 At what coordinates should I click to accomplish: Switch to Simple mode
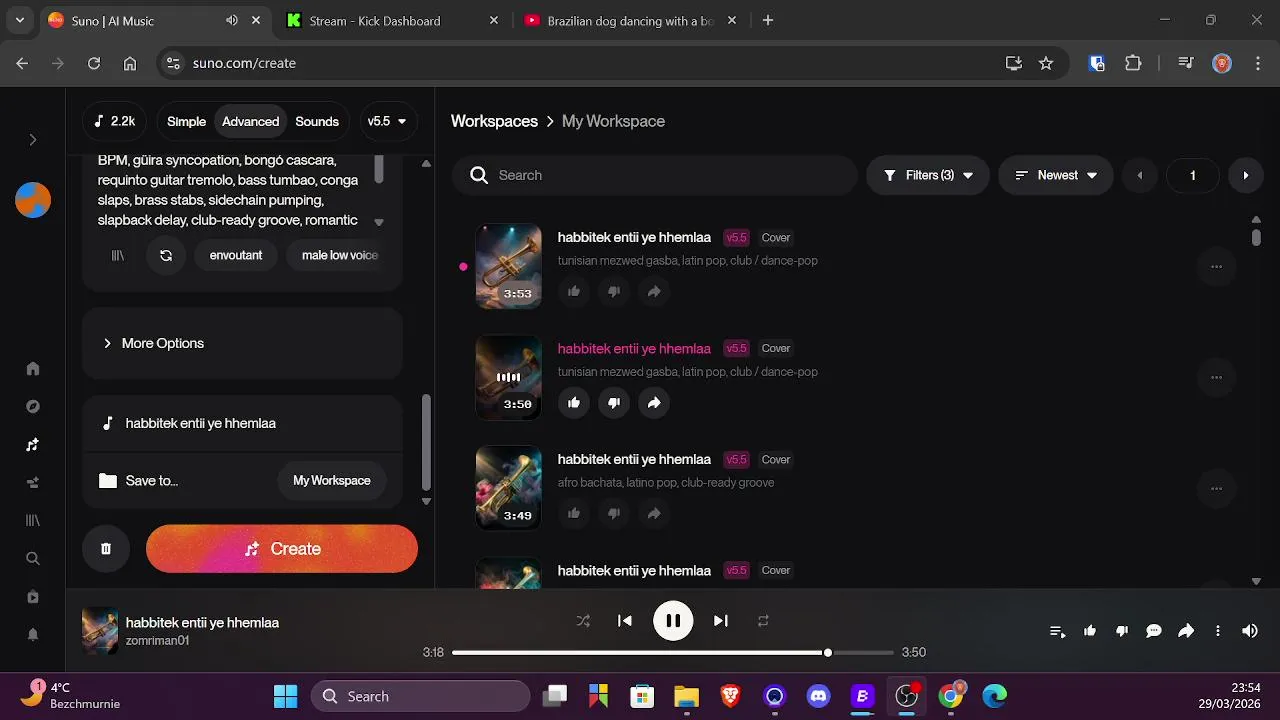coord(186,121)
